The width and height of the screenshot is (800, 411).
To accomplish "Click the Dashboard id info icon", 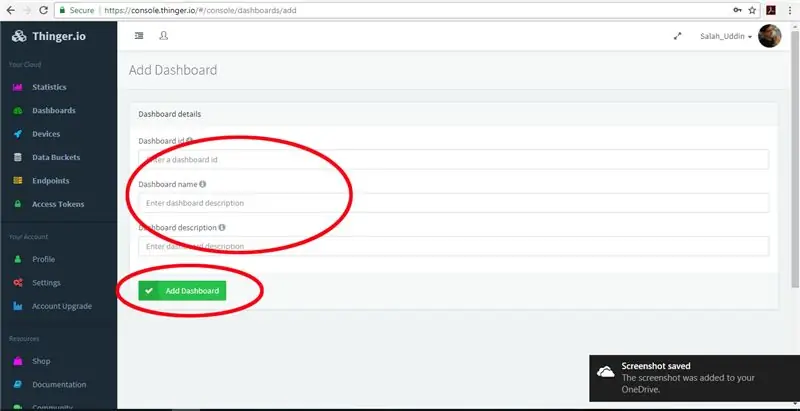I will point(189,140).
